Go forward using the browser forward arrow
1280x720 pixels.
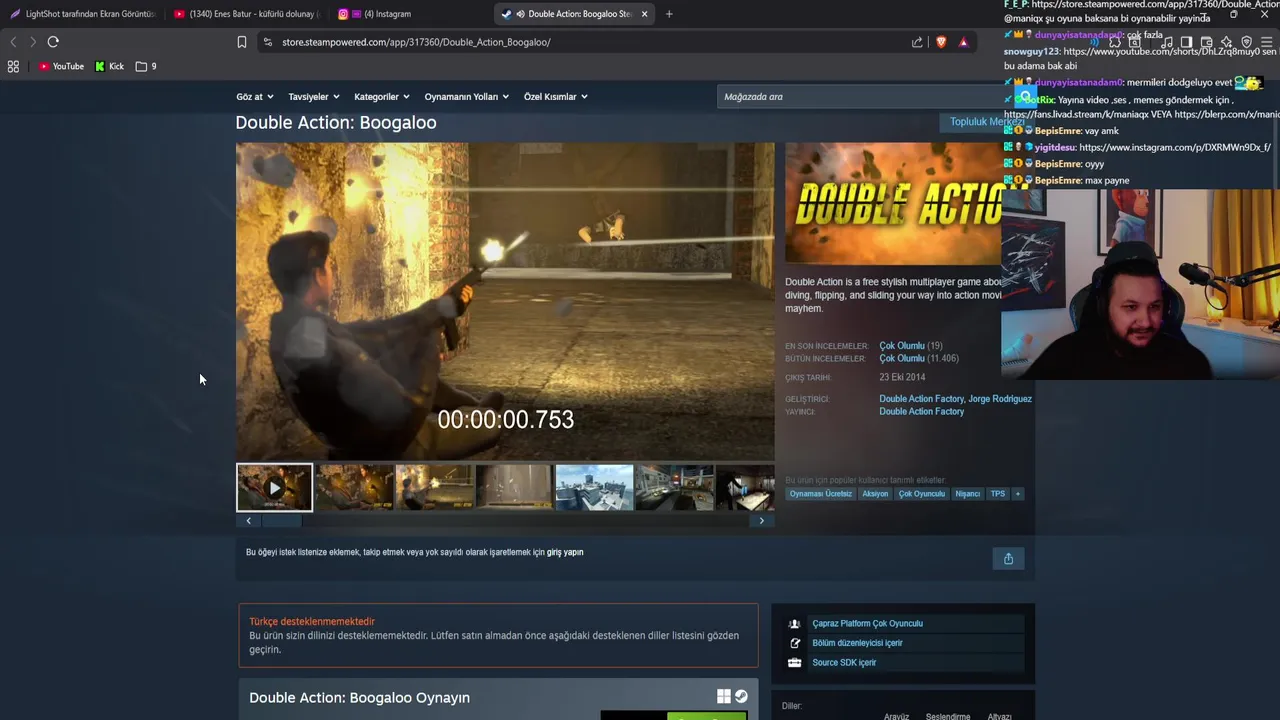(32, 42)
